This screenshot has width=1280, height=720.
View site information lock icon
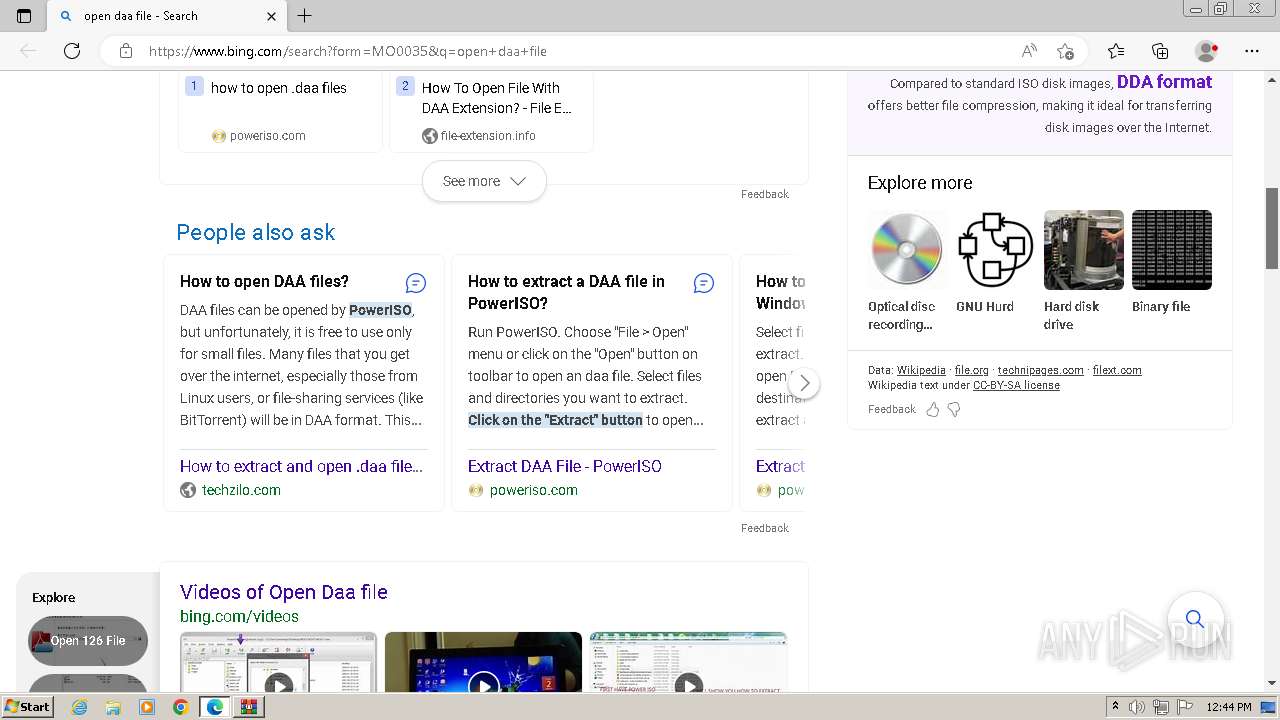[x=126, y=51]
